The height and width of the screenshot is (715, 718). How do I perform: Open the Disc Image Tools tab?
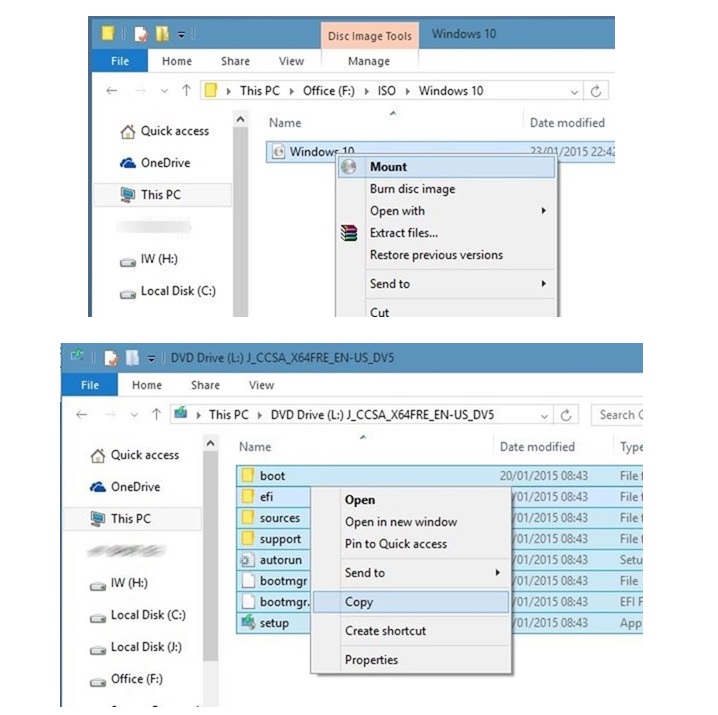click(370, 36)
